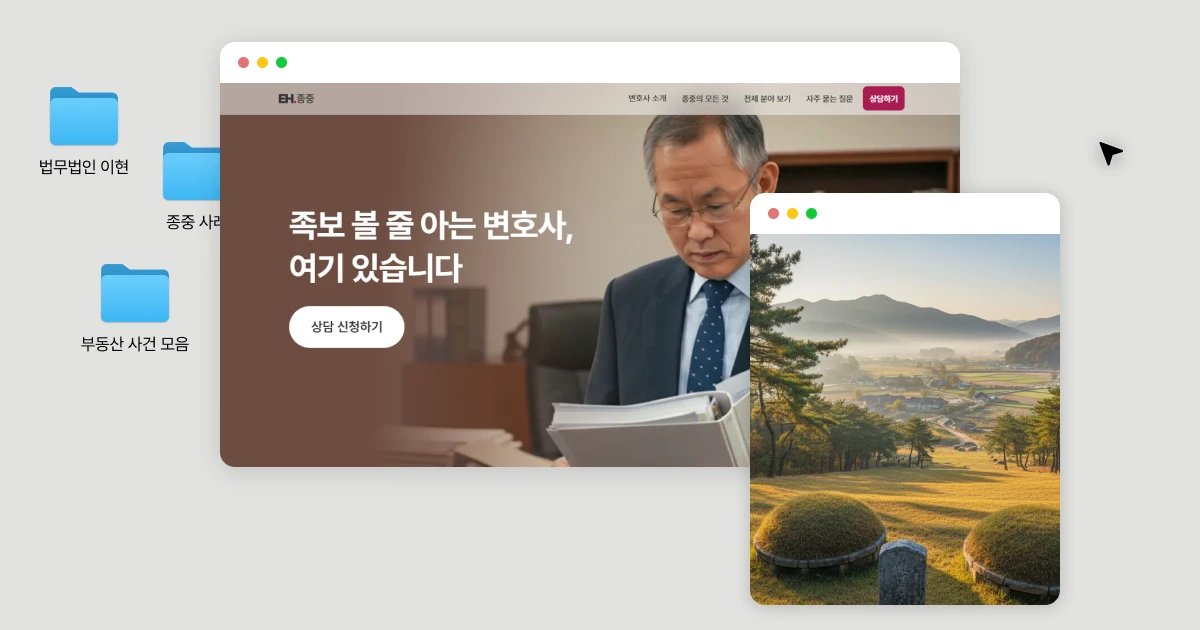Click the gravestone in the photo

pos(902,572)
